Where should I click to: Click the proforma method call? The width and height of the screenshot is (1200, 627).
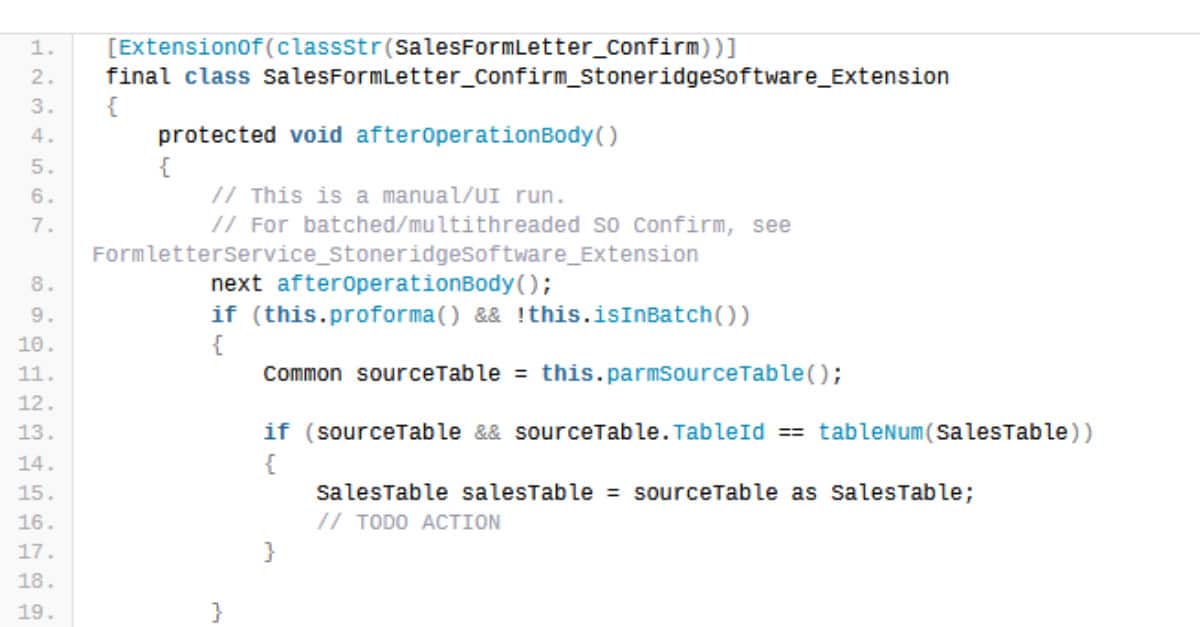[382, 315]
